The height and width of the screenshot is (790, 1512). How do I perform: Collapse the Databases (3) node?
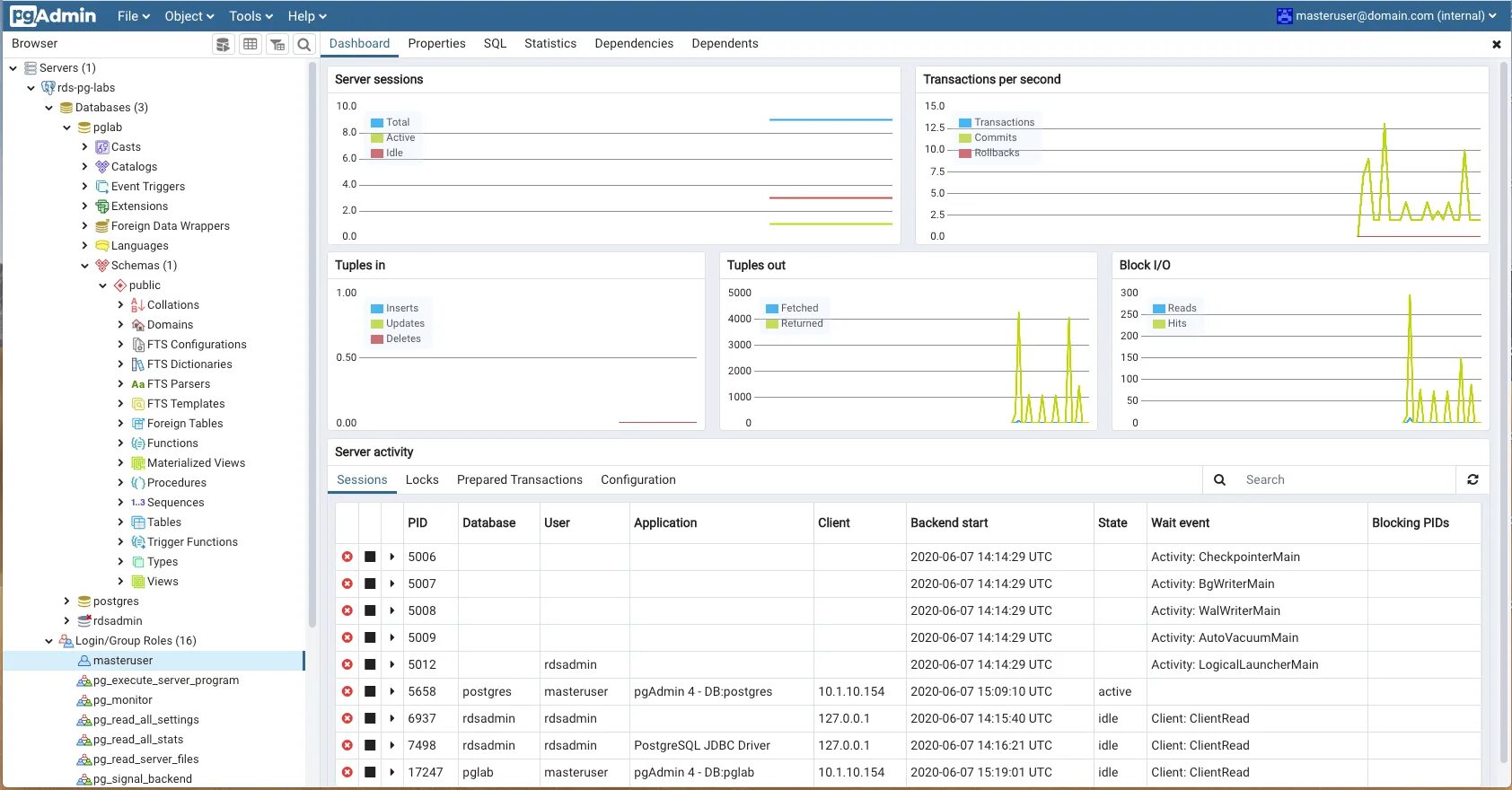[49, 108]
